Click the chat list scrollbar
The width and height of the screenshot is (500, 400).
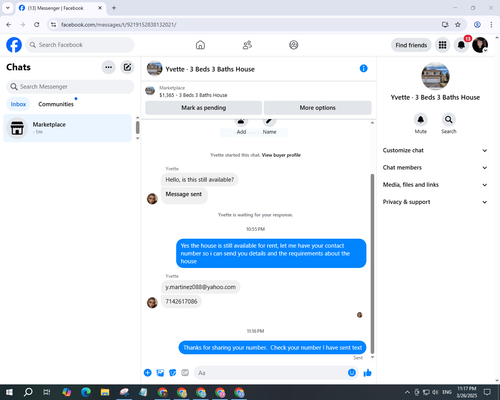pyautogui.click(x=137, y=127)
